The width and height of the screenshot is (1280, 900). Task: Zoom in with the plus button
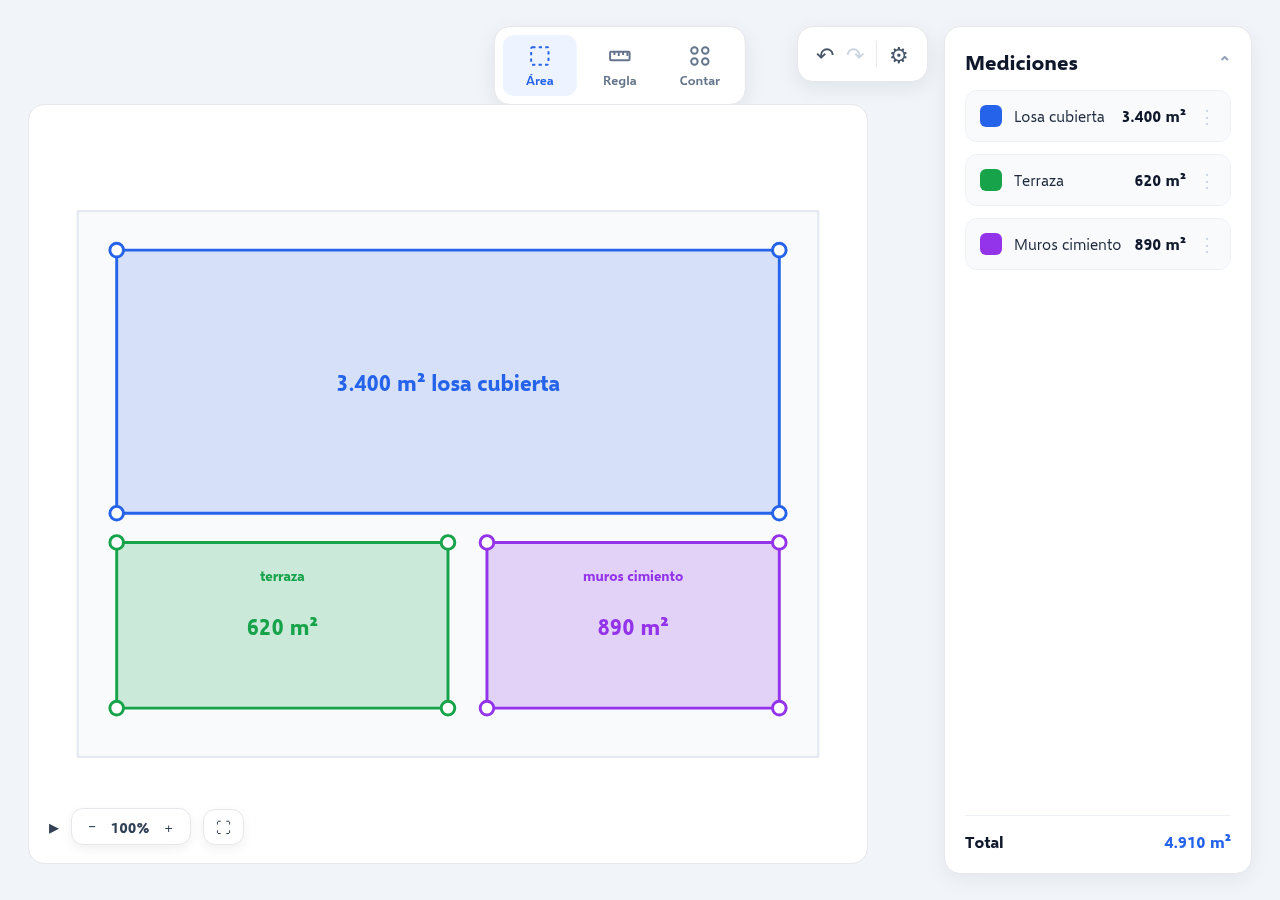(x=168, y=828)
